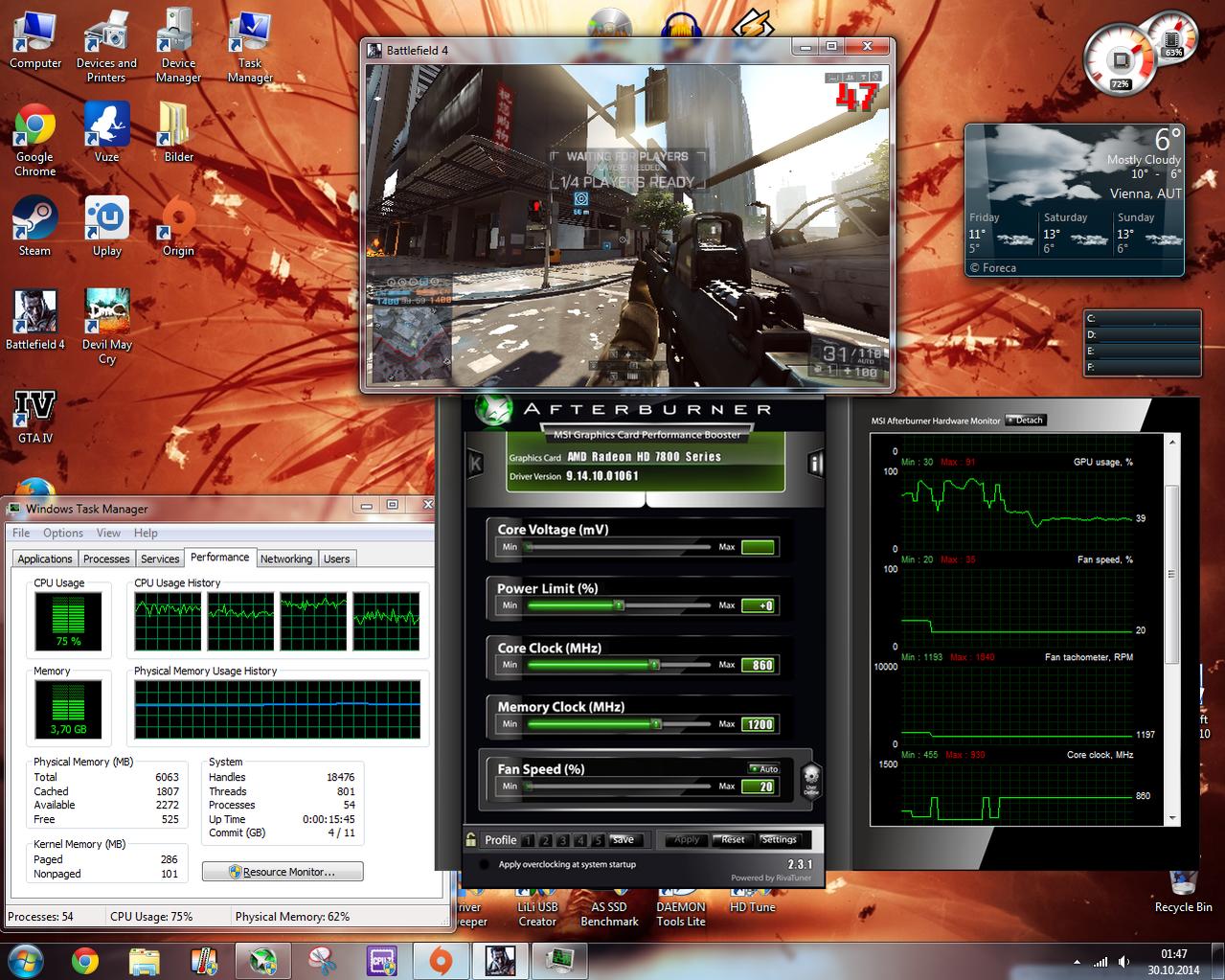
Task: Click the Windows Start orb
Action: point(26,961)
